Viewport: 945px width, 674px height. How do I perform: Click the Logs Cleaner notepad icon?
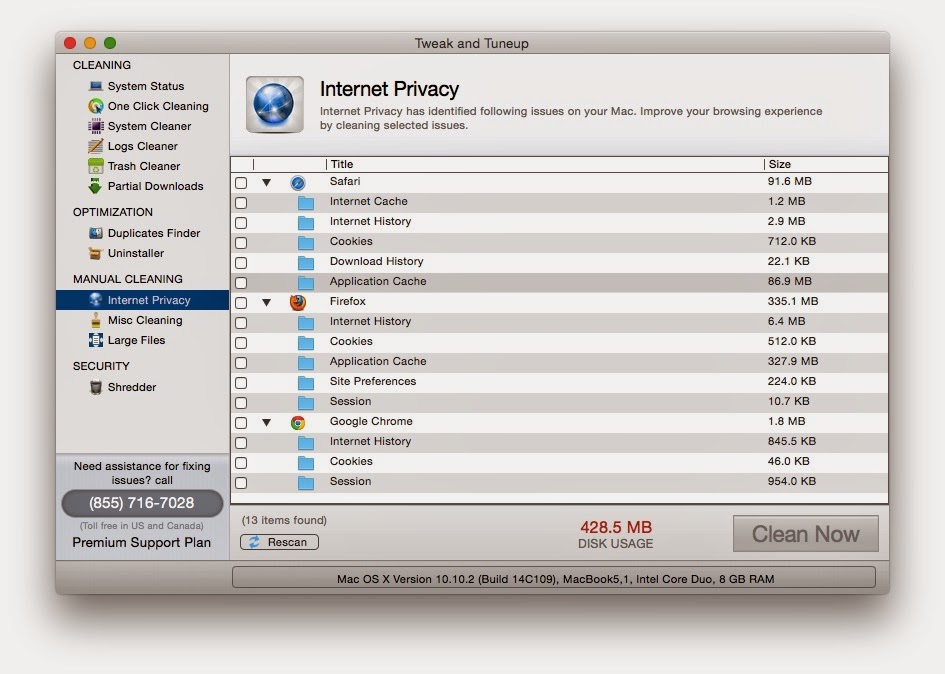[95, 146]
